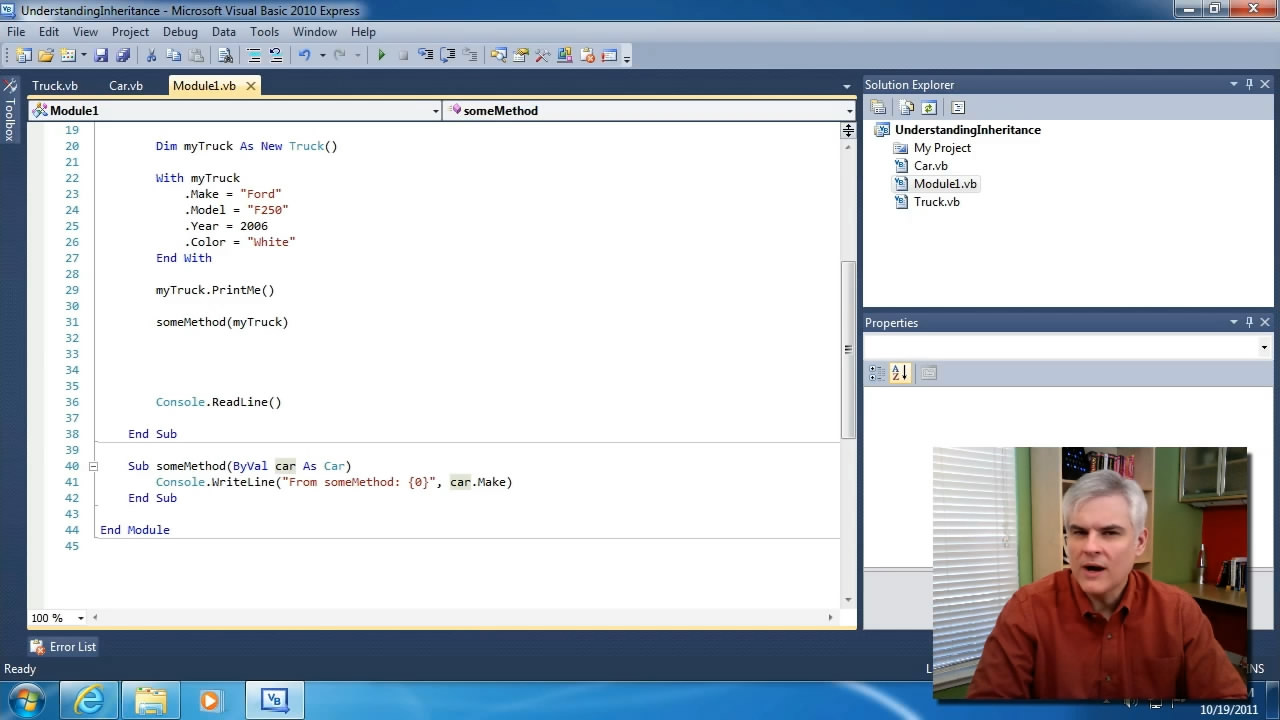The height and width of the screenshot is (720, 1280).
Task: Click the Solution Explorer Properties icon
Action: click(x=878, y=108)
